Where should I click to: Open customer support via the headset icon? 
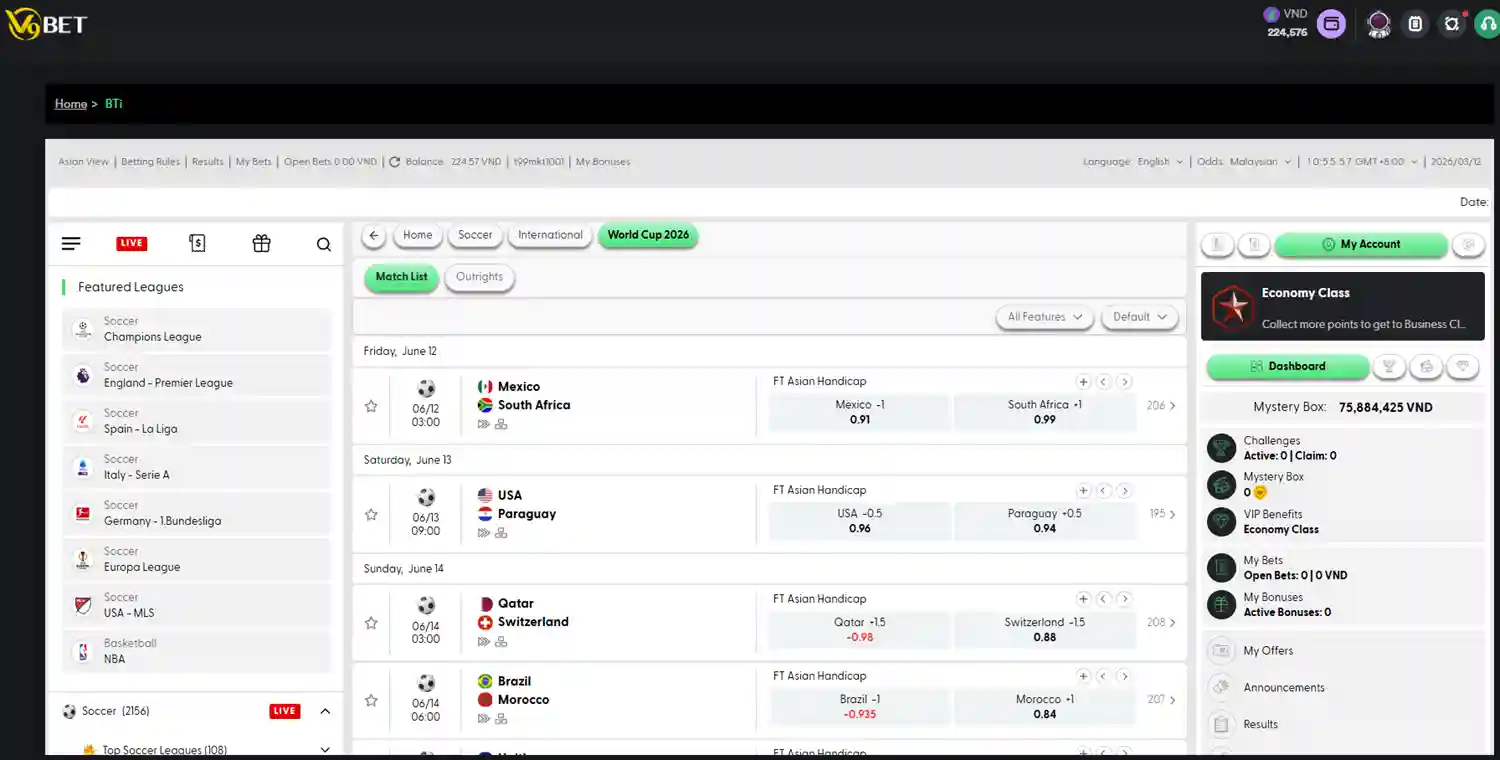[x=1487, y=23]
